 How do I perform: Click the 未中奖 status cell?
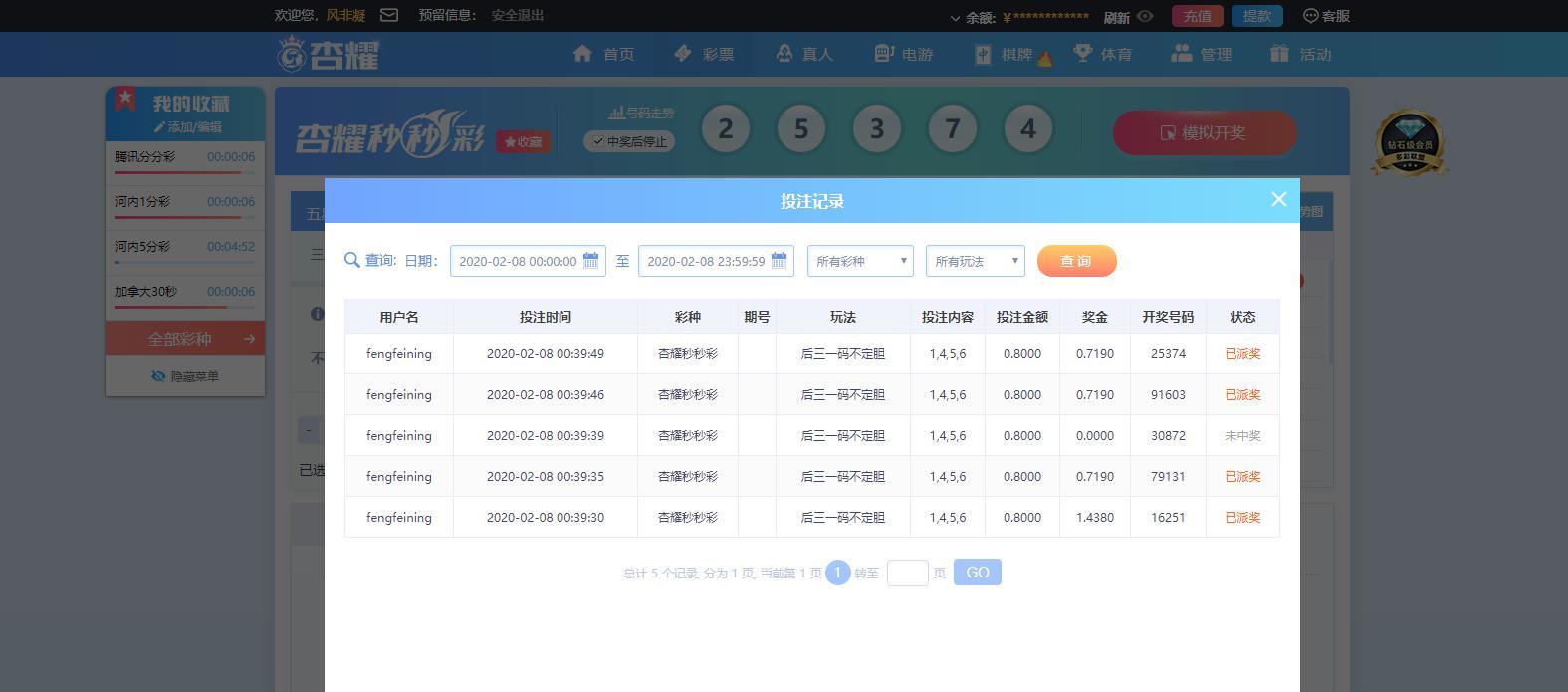click(x=1242, y=435)
